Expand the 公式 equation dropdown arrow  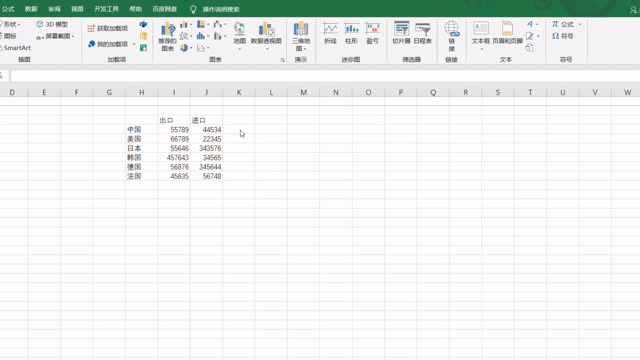click(x=580, y=24)
